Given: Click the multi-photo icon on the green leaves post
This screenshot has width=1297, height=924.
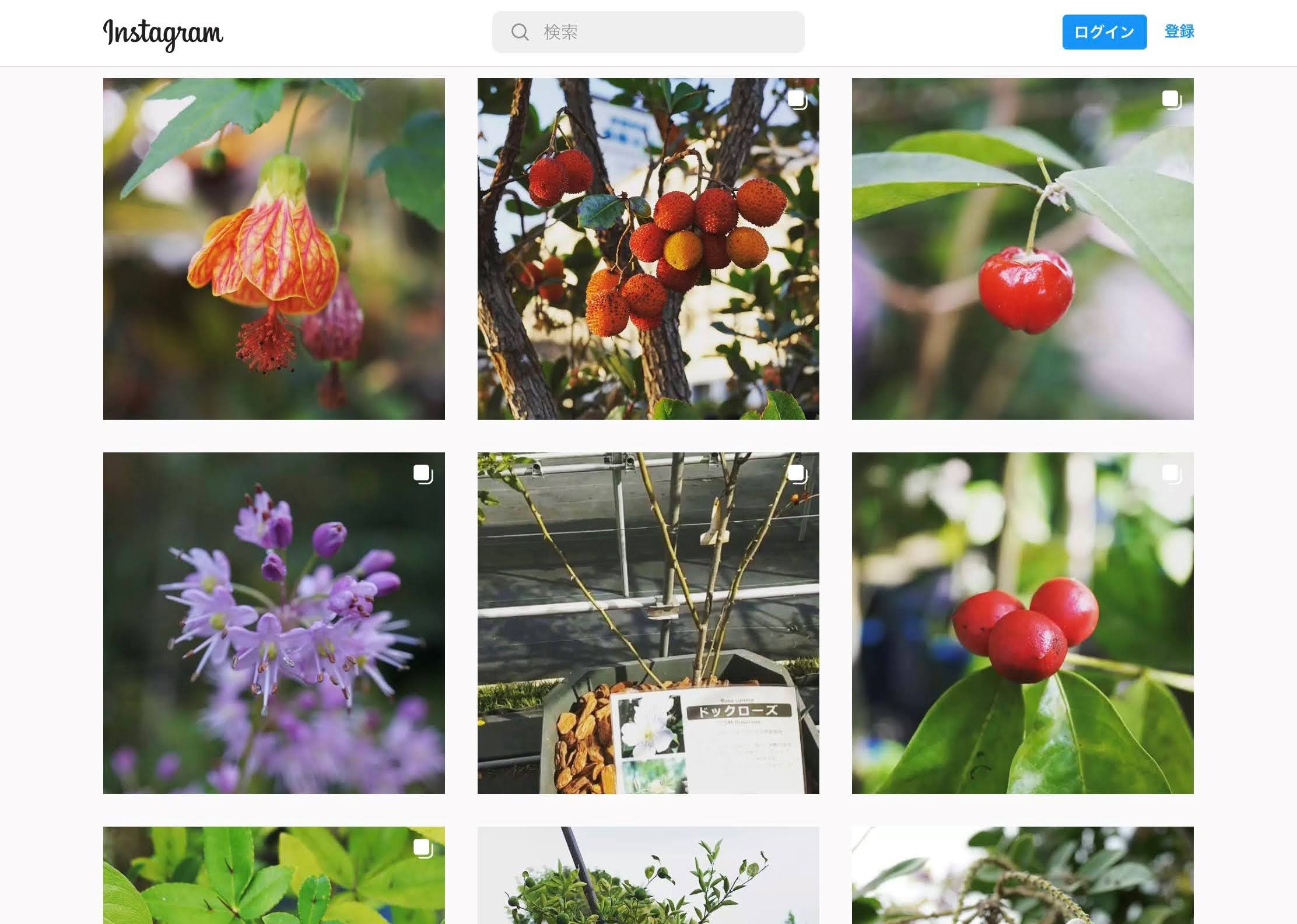Looking at the screenshot, I should tap(423, 848).
